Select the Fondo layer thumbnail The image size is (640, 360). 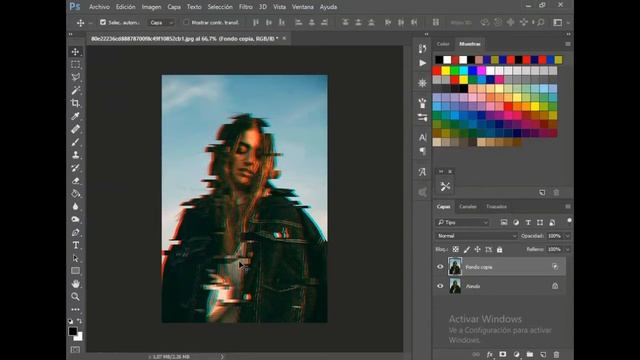click(455, 286)
